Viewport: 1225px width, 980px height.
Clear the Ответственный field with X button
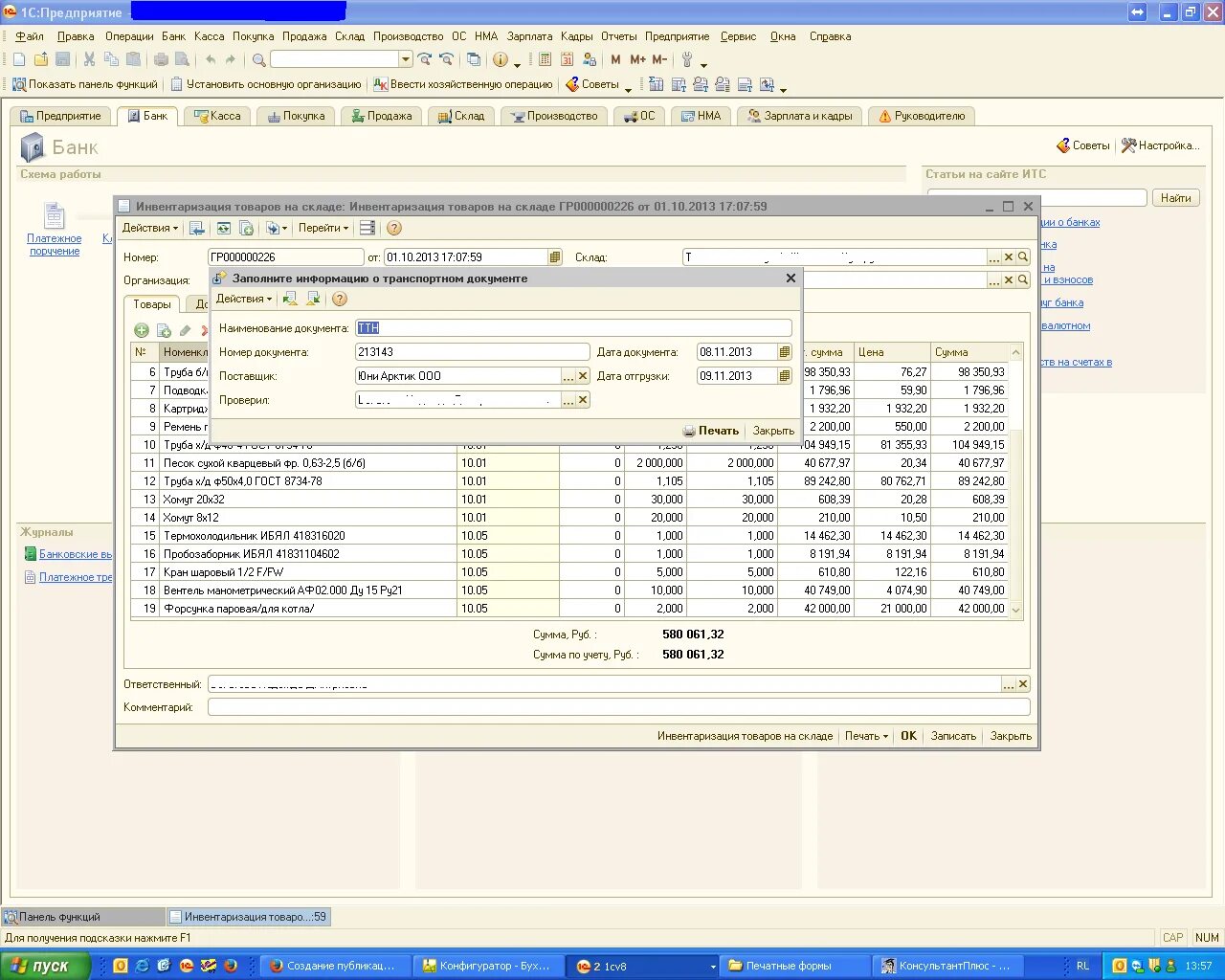(x=1023, y=684)
